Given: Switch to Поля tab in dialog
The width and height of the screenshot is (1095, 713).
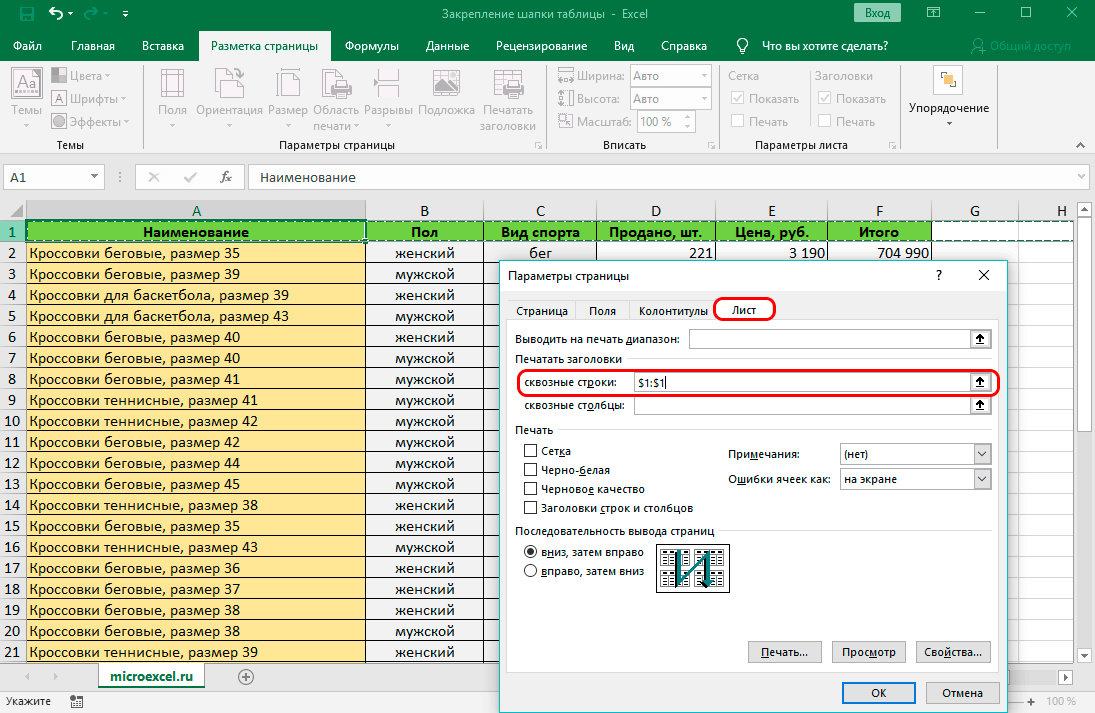Looking at the screenshot, I should pyautogui.click(x=602, y=311).
